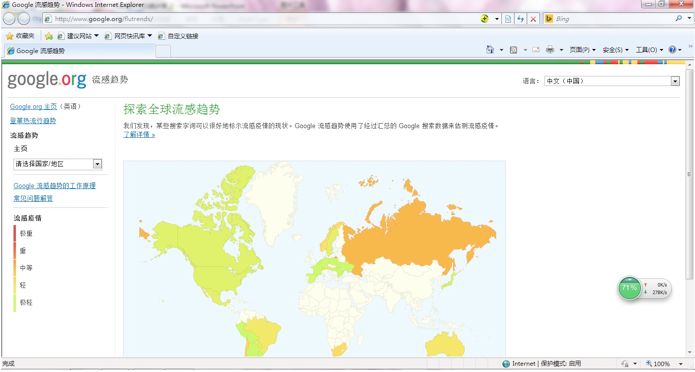This screenshot has height=372, width=695.
Task: Click the browser Back arrow button
Action: click(x=9, y=19)
